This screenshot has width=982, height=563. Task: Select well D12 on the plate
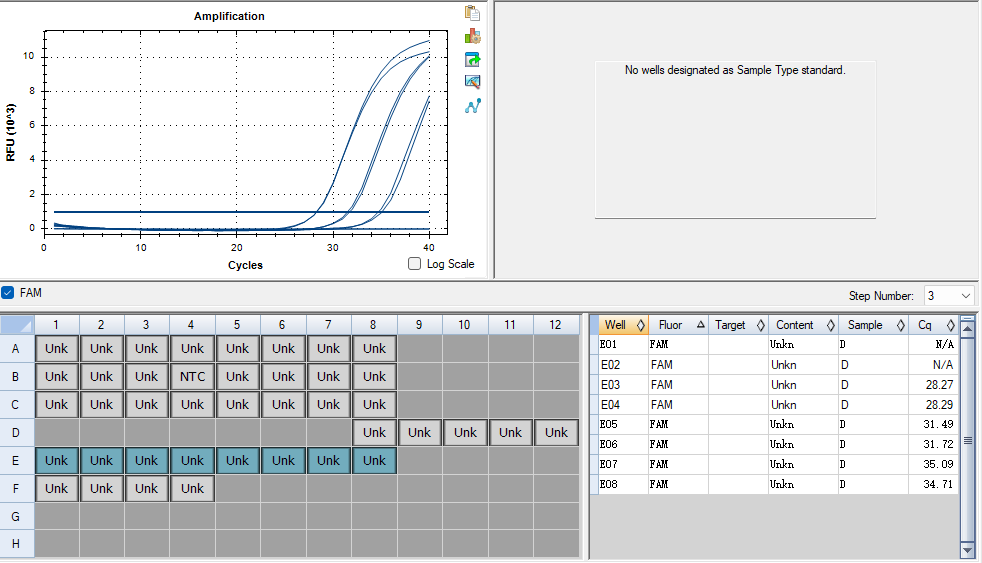(x=556, y=432)
